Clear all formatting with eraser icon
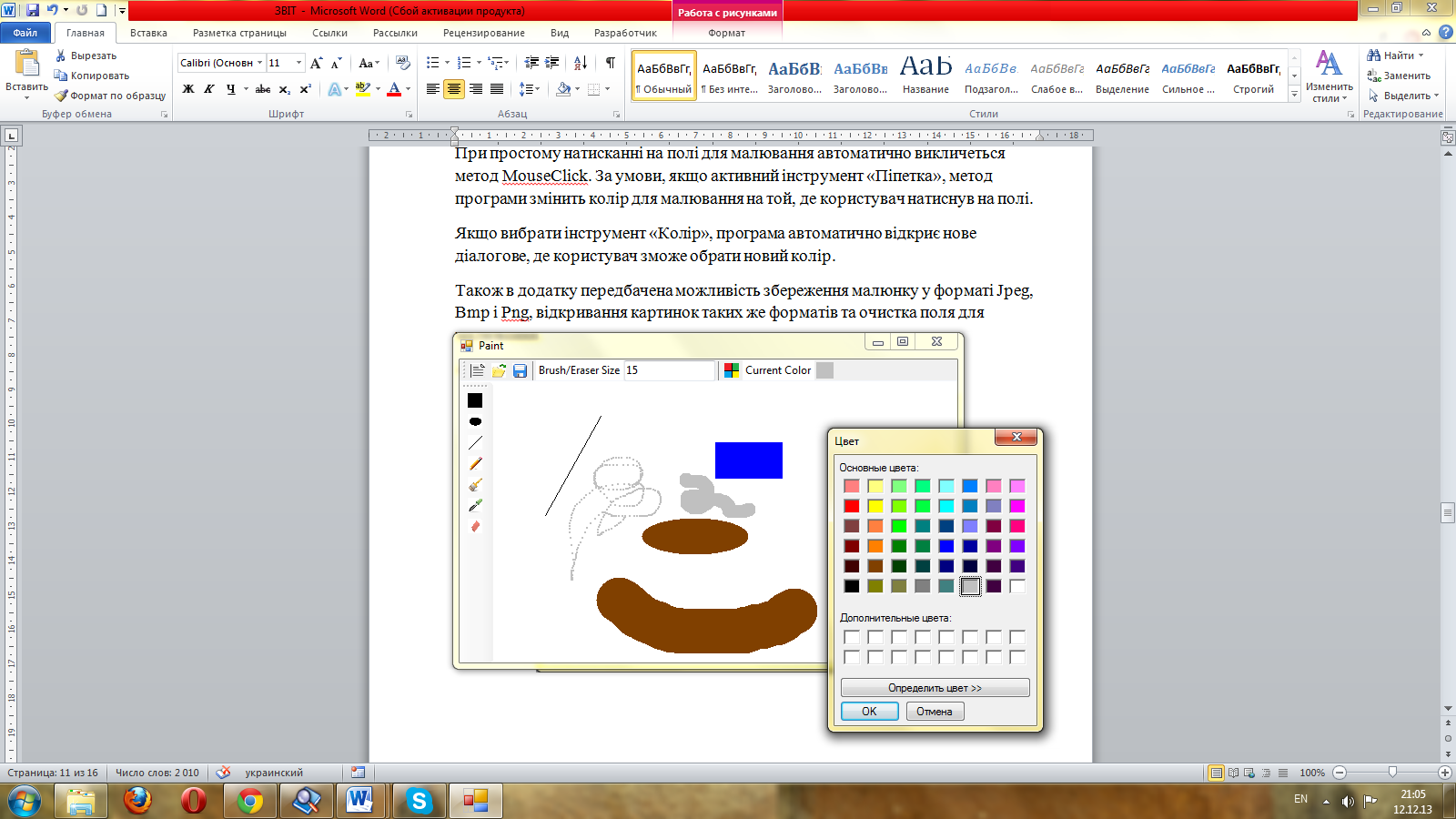1456x819 pixels. click(x=403, y=63)
